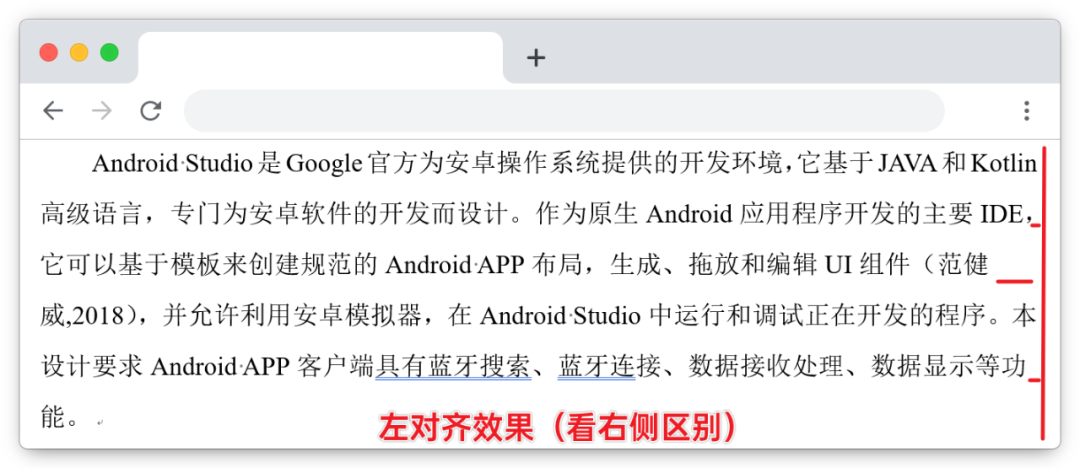Image resolution: width=1080 pixels, height=468 pixels.
Task: Click the text 生成、拖放和编辑
Action: (x=712, y=265)
